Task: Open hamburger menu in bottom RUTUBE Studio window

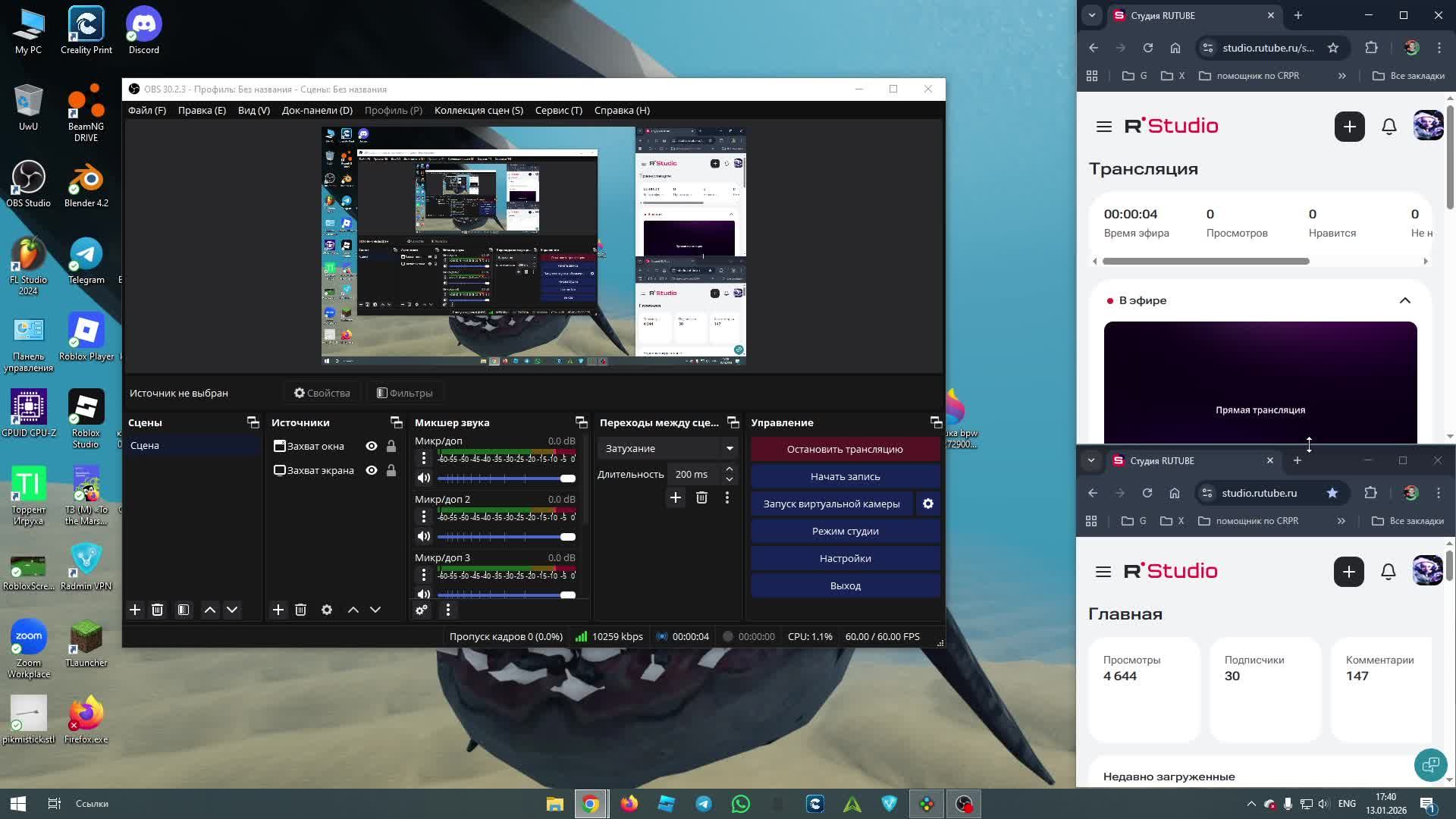Action: (x=1103, y=572)
